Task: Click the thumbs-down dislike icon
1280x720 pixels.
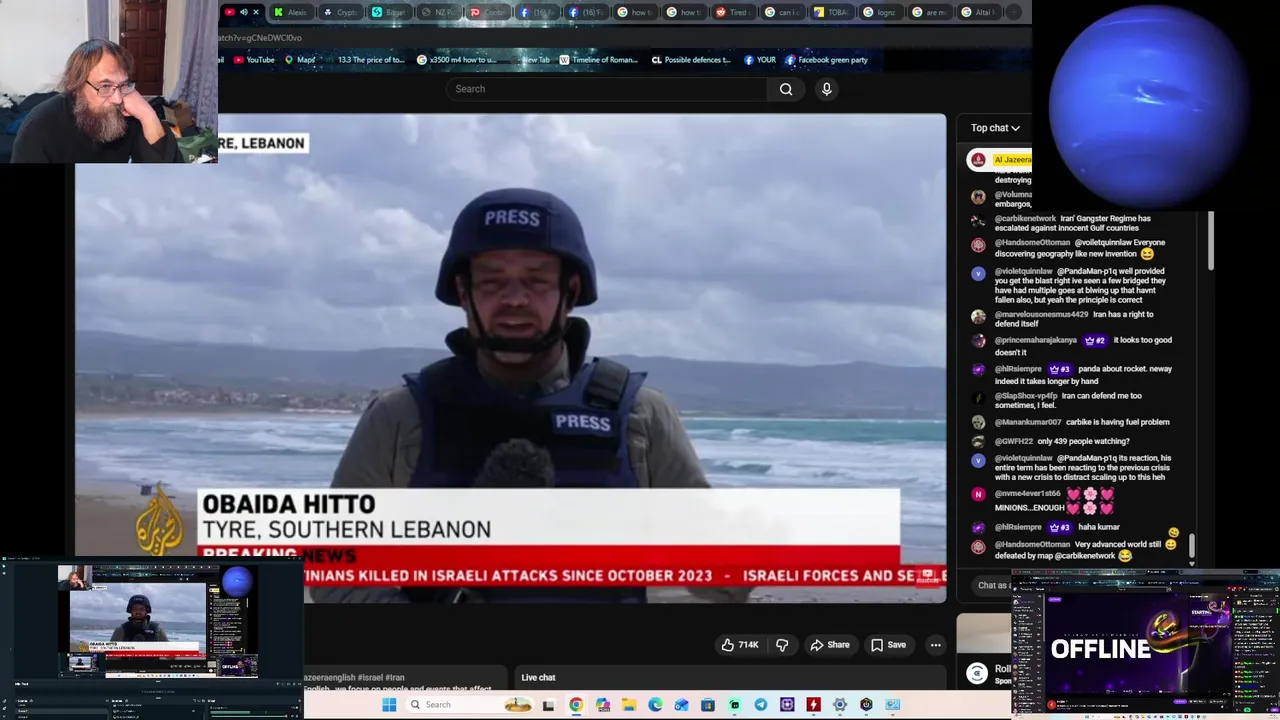Action: [x=782, y=645]
